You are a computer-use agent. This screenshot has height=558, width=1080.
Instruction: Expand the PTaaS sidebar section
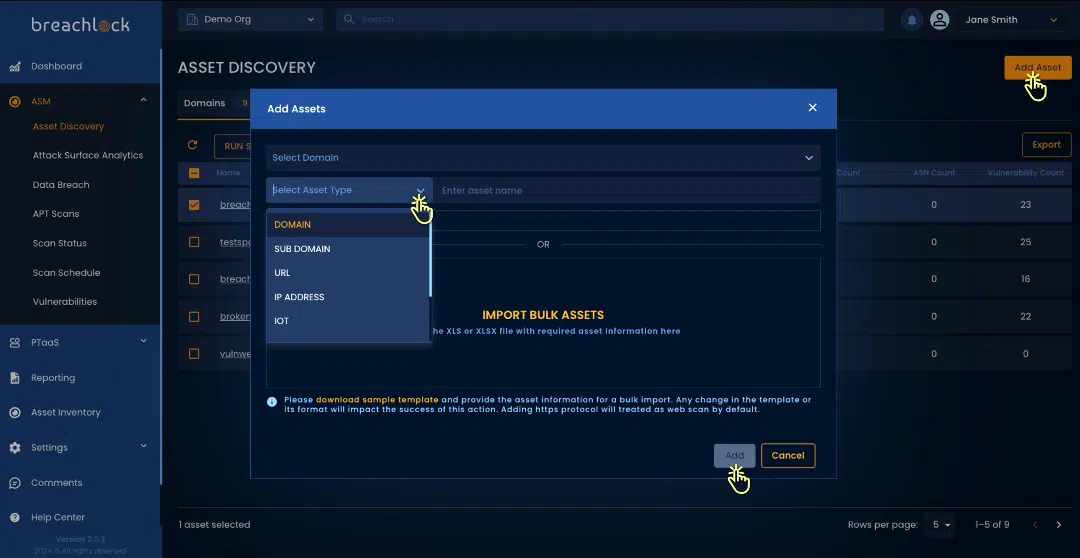pyautogui.click(x=143, y=341)
